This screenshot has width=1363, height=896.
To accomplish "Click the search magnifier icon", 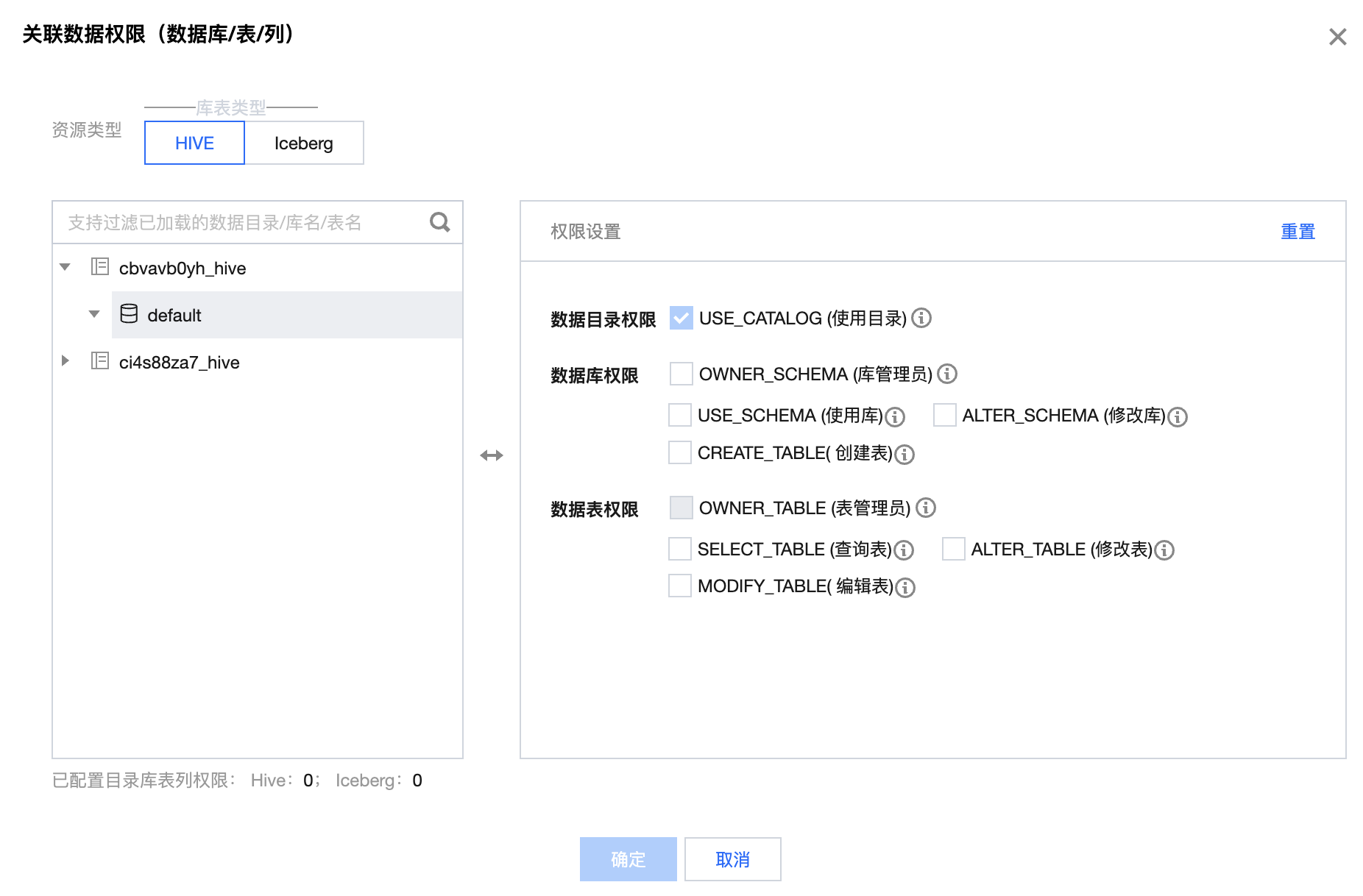I will (x=439, y=222).
